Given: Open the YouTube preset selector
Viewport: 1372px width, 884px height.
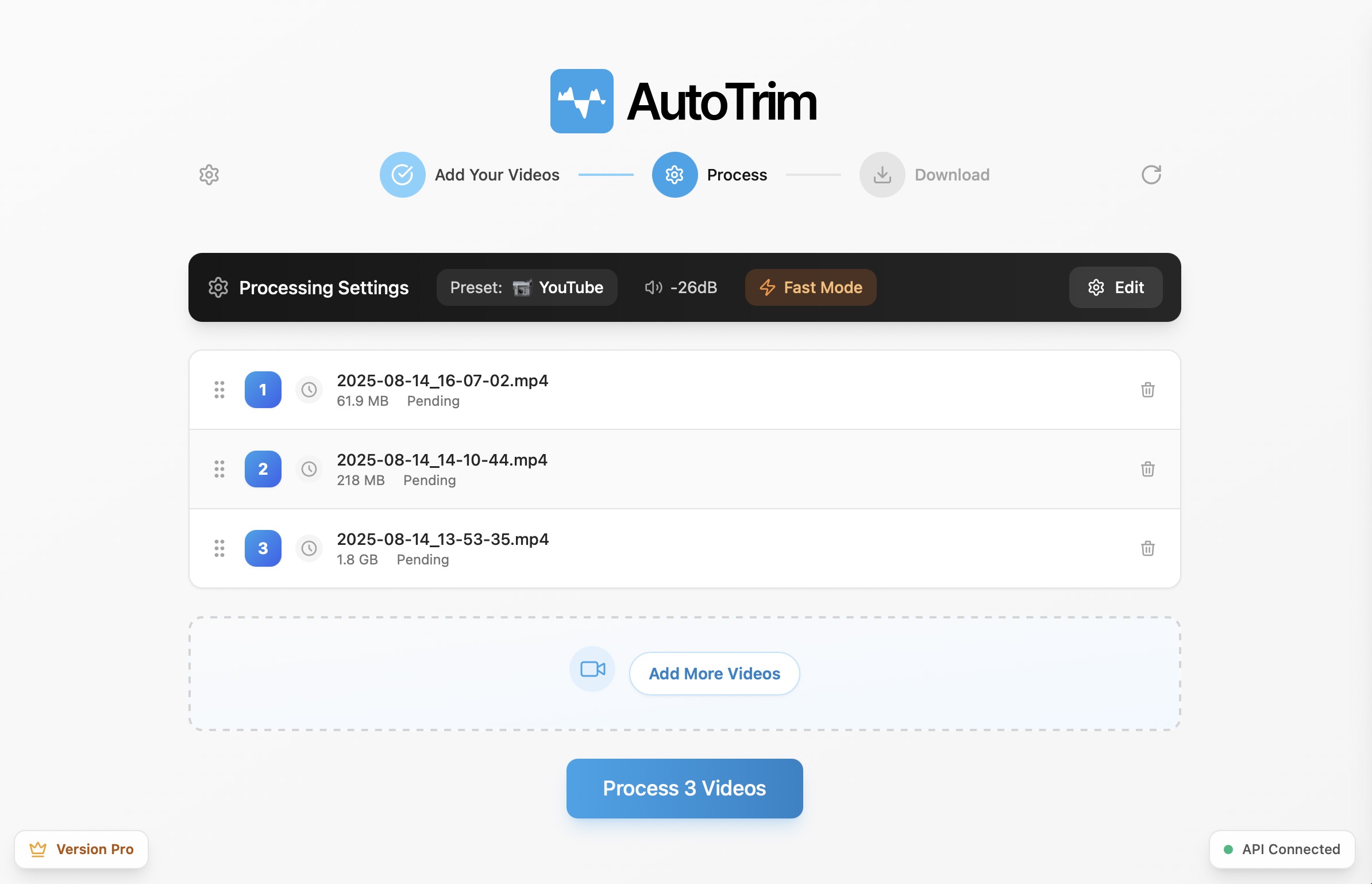Looking at the screenshot, I should coord(527,287).
